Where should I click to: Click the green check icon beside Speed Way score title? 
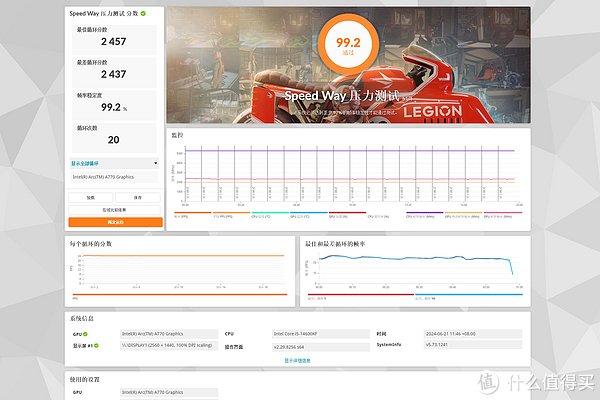point(143,13)
